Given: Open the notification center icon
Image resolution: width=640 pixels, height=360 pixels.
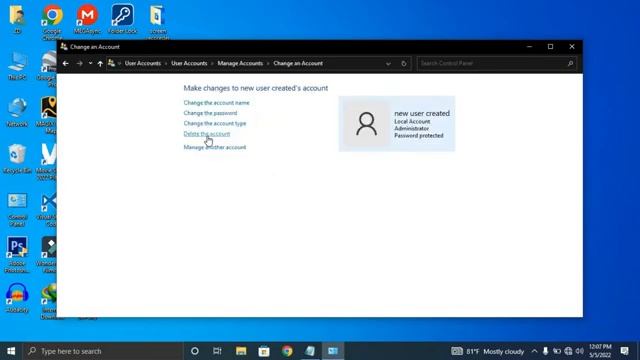Looking at the screenshot, I should 624,351.
